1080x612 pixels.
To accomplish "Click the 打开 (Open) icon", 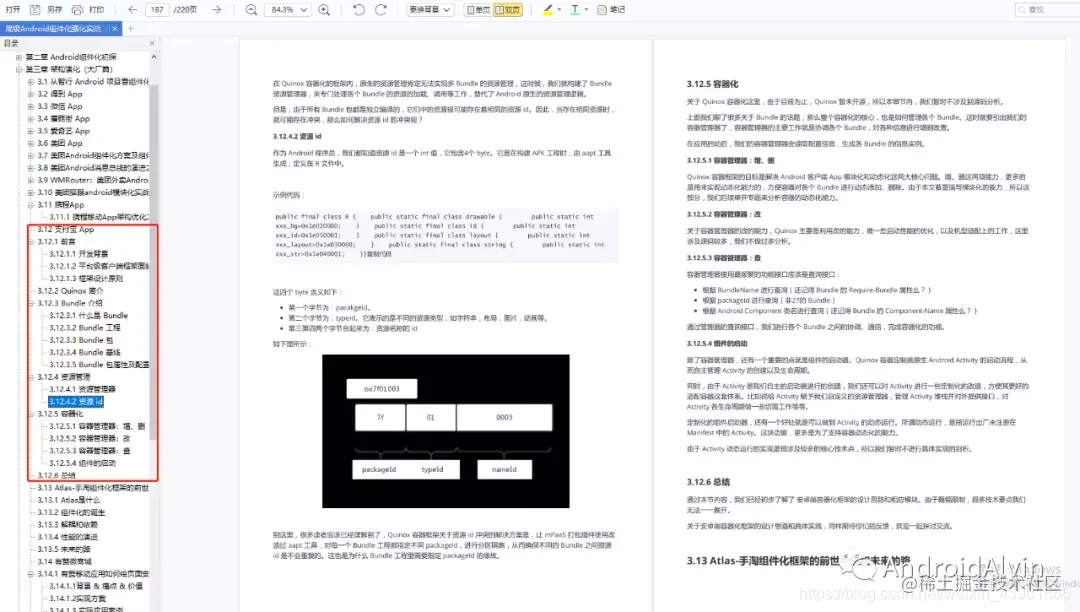I will pyautogui.click(x=12, y=9).
